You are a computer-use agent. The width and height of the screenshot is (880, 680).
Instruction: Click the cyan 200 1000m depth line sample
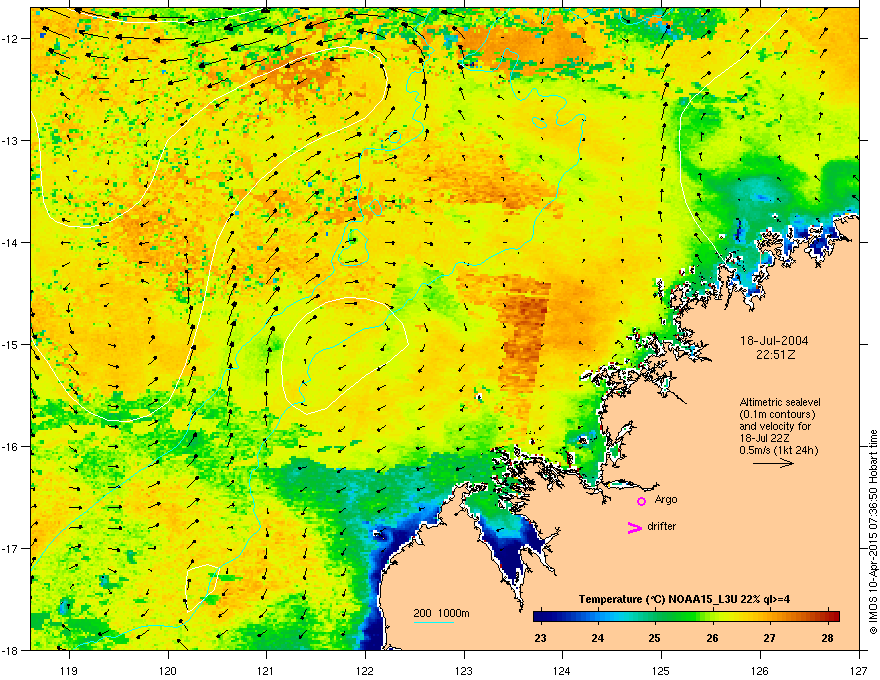[x=434, y=622]
